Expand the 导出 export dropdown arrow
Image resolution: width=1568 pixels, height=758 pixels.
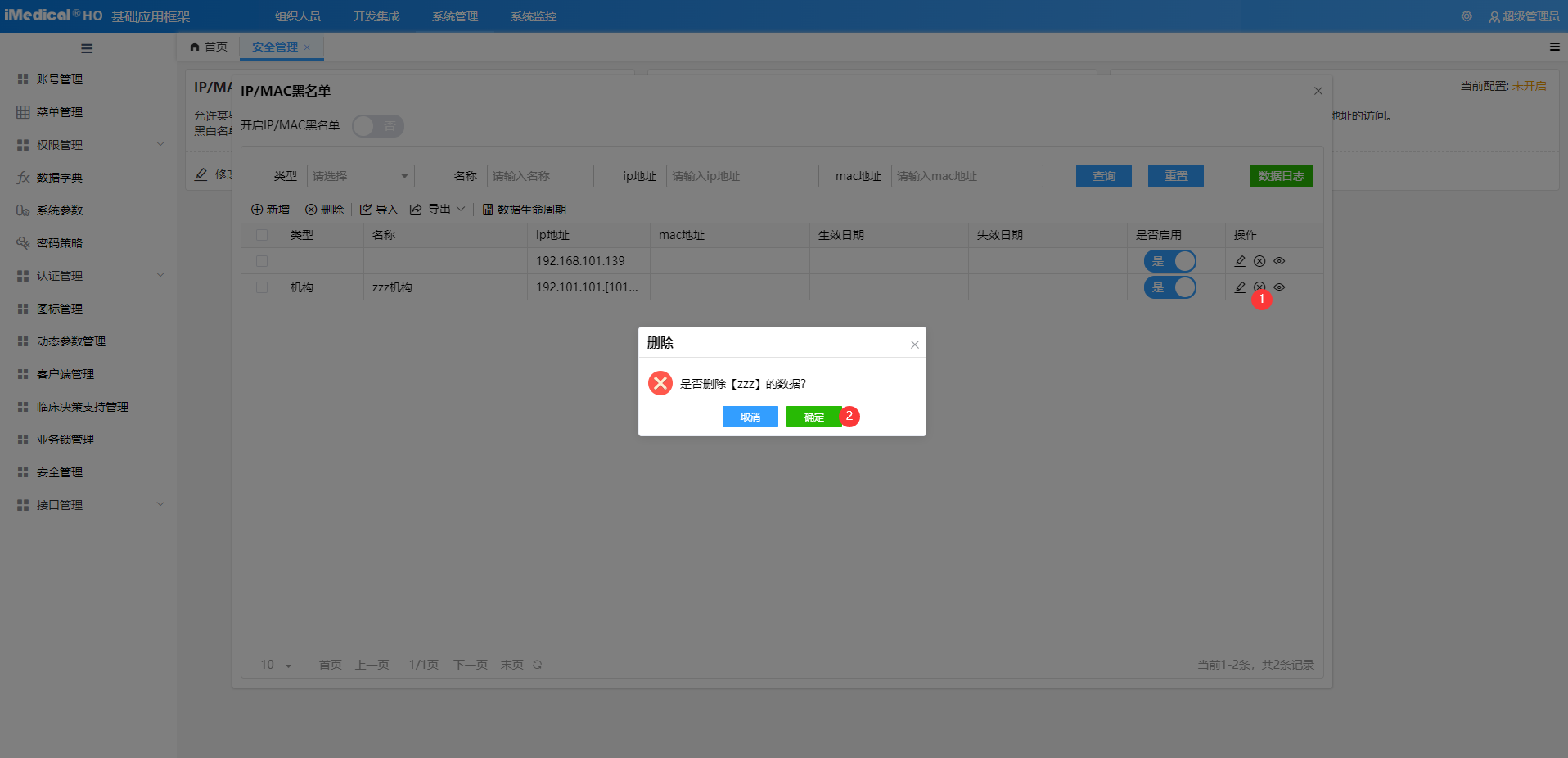[461, 210]
